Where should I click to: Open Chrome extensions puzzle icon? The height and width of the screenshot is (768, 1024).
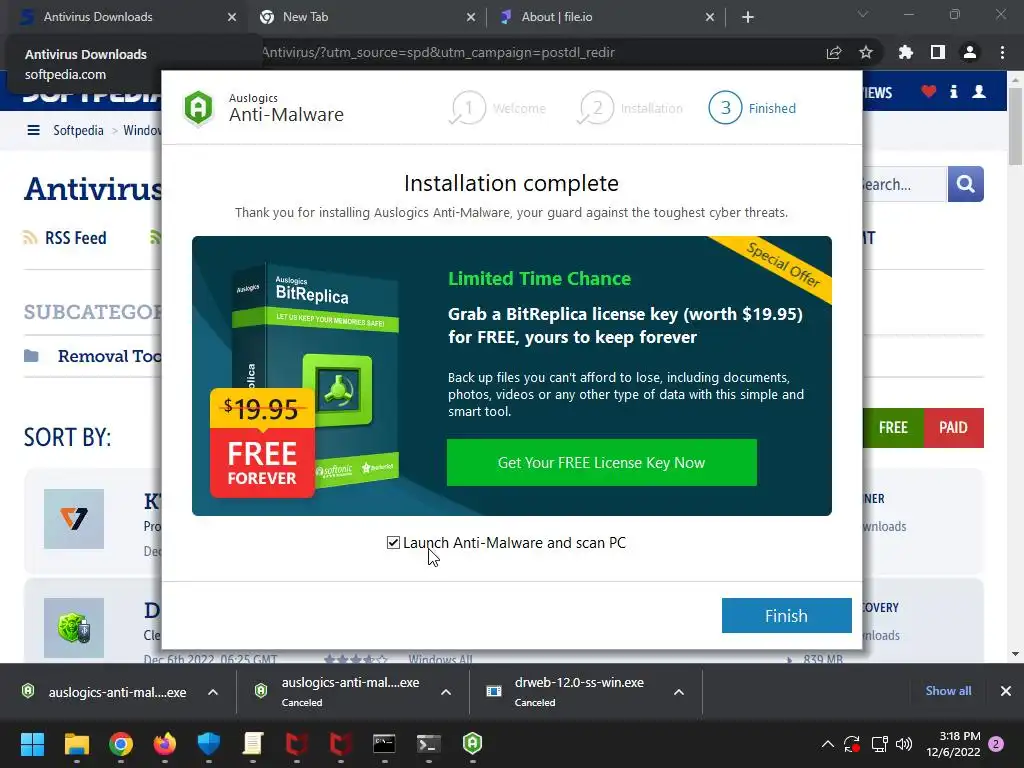pyautogui.click(x=906, y=52)
